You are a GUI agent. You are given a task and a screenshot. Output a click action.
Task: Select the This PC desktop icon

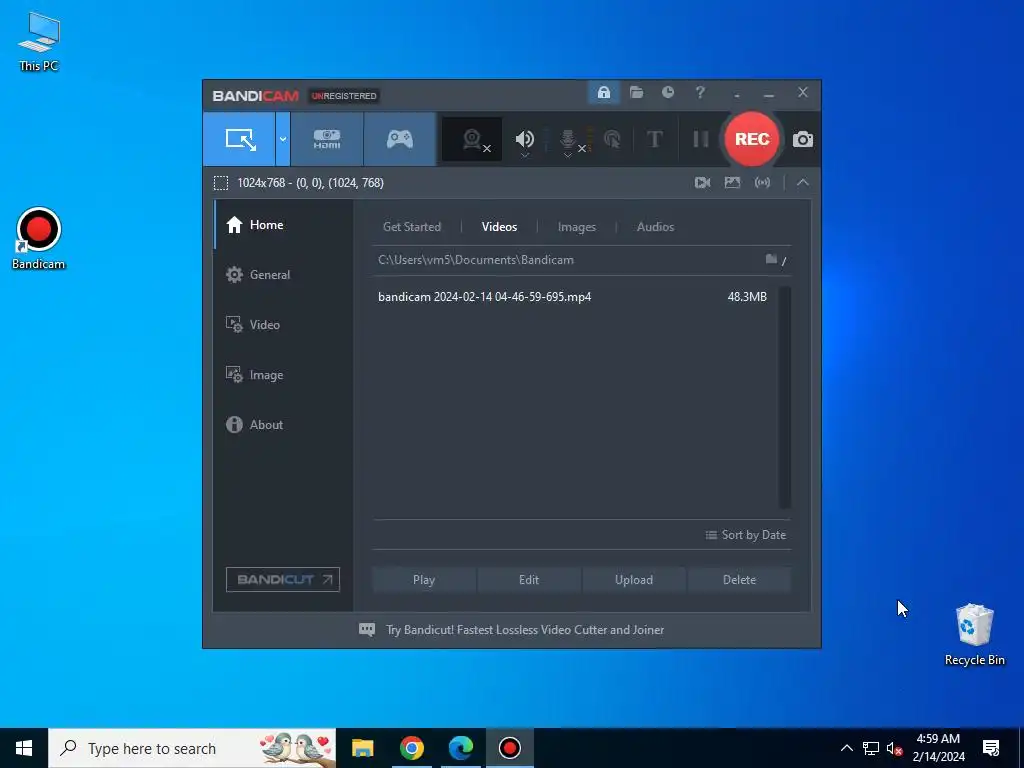(x=39, y=42)
